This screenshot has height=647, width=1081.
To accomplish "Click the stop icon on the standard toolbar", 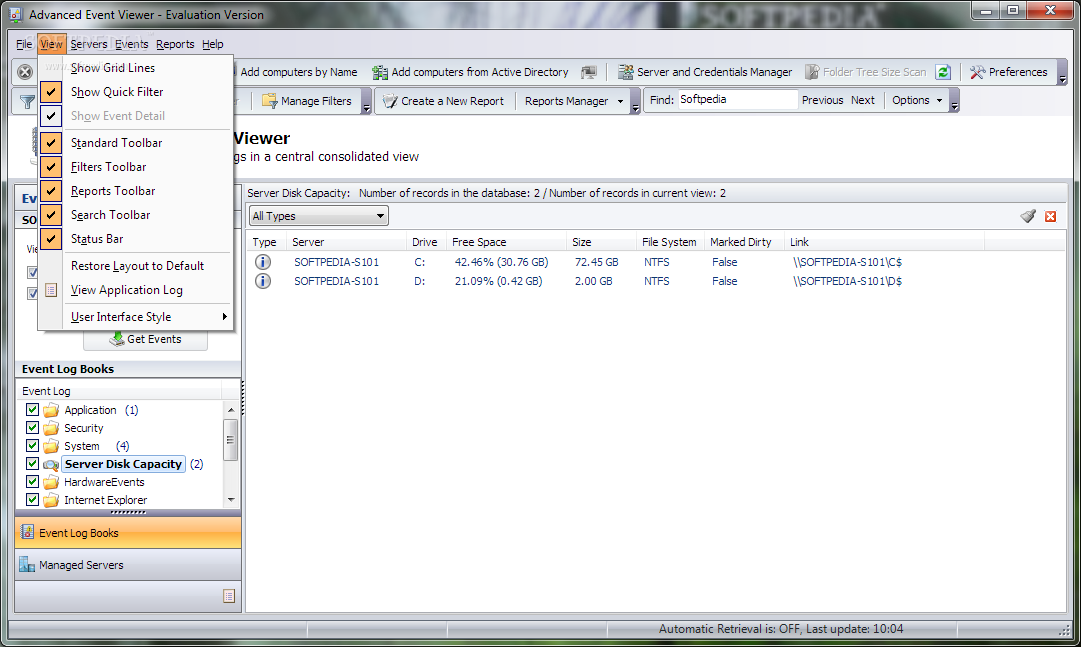I will (x=25, y=72).
